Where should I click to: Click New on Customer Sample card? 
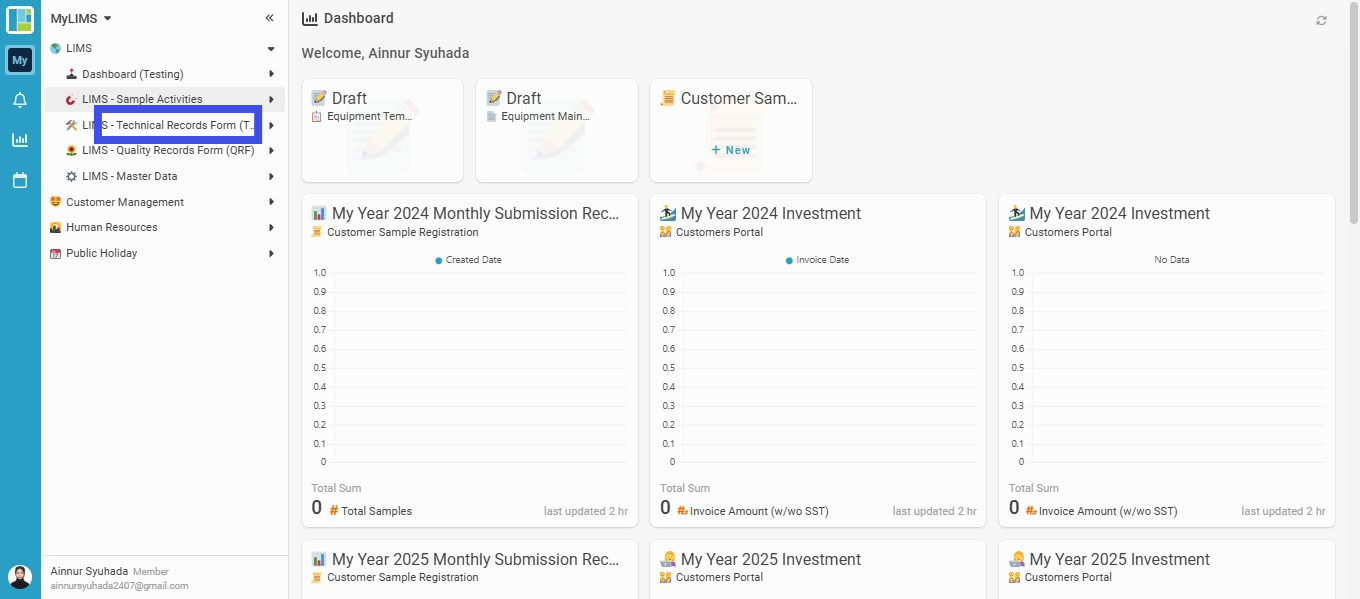click(731, 150)
